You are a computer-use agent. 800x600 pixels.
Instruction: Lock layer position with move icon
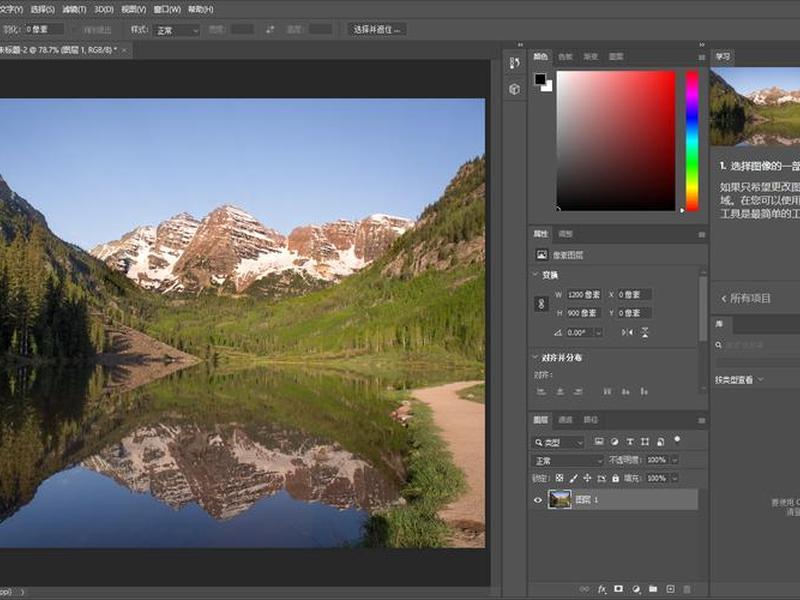(587, 478)
